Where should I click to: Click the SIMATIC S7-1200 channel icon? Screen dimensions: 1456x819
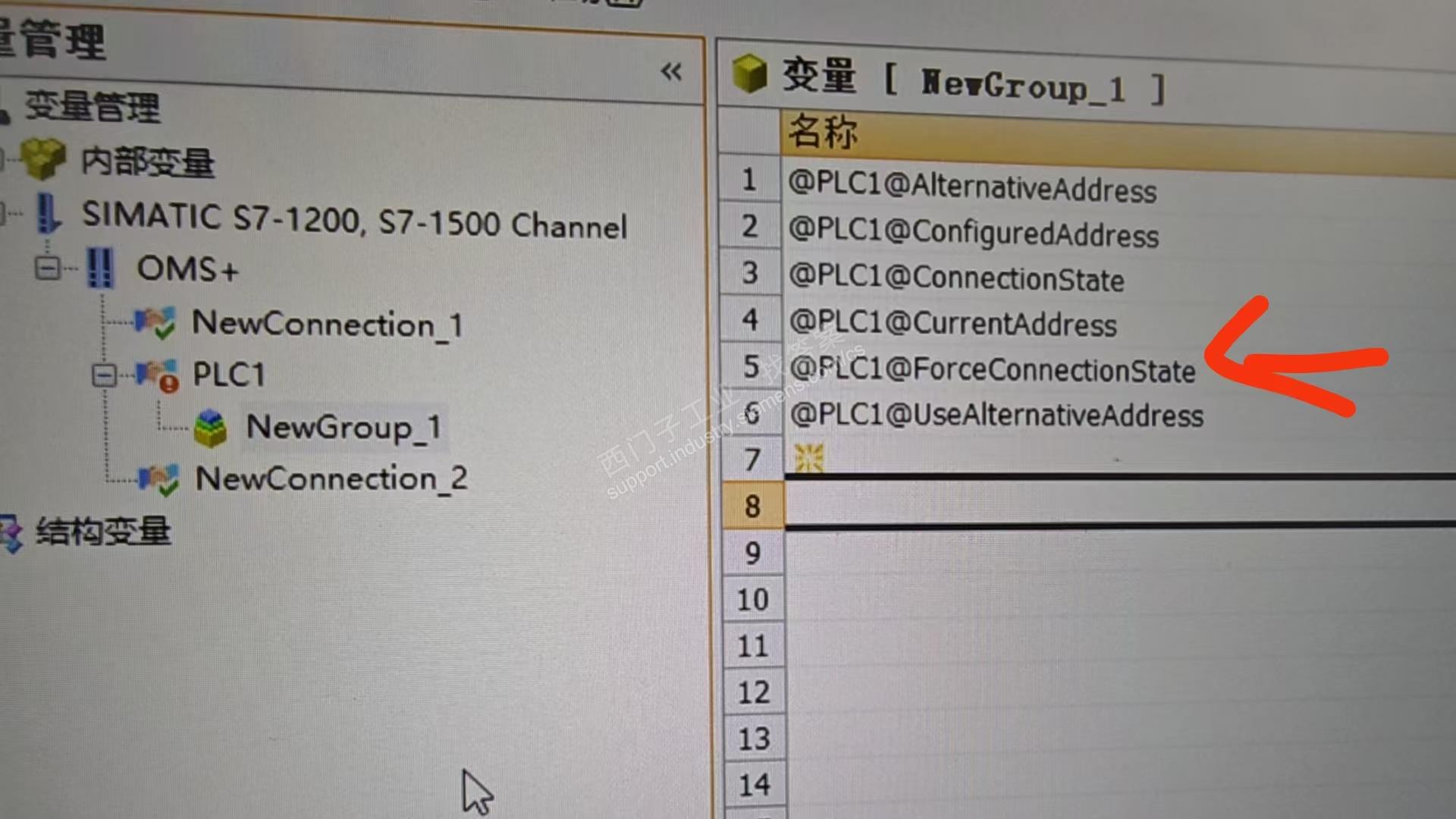pos(49,214)
